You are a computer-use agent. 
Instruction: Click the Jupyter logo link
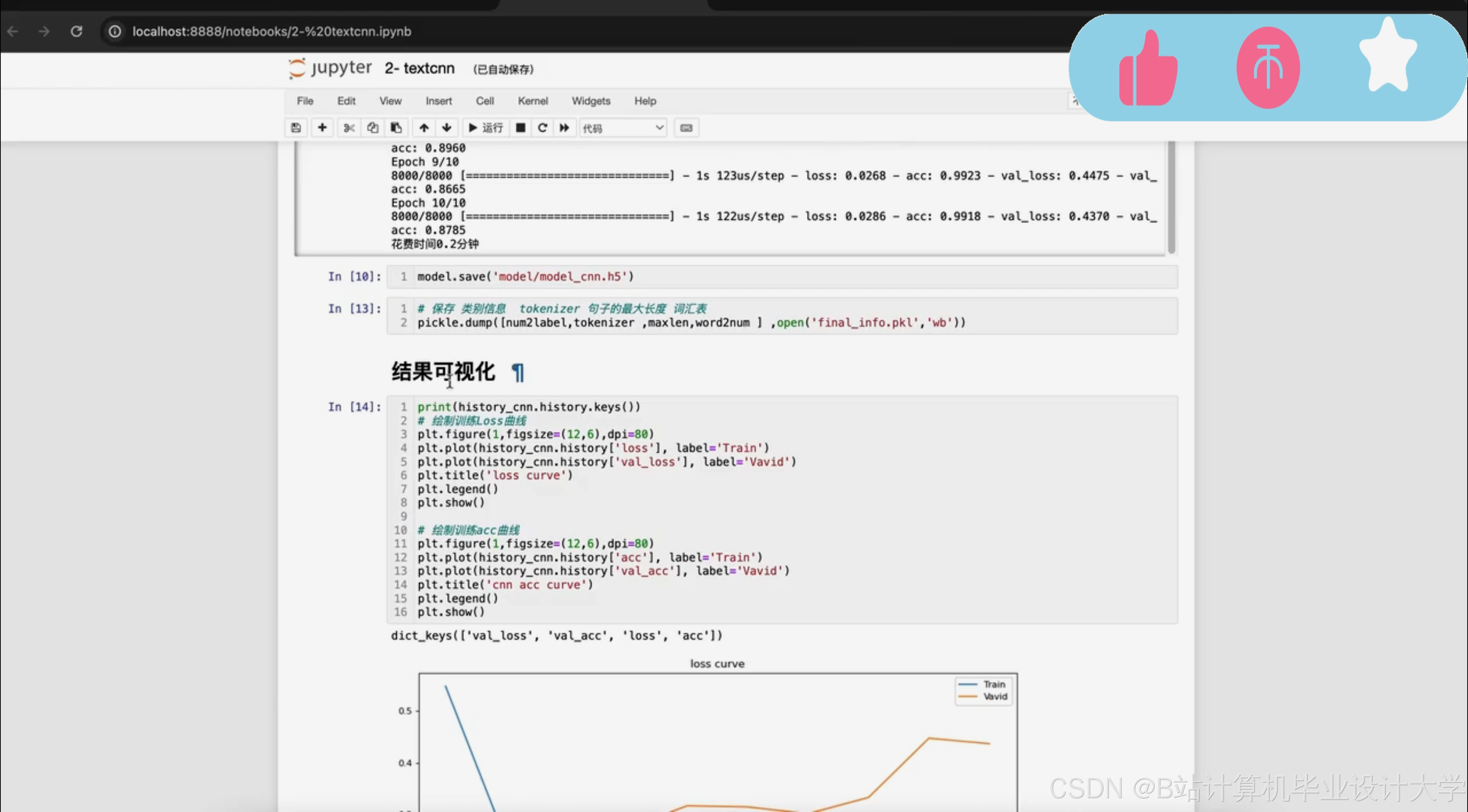tap(330, 68)
